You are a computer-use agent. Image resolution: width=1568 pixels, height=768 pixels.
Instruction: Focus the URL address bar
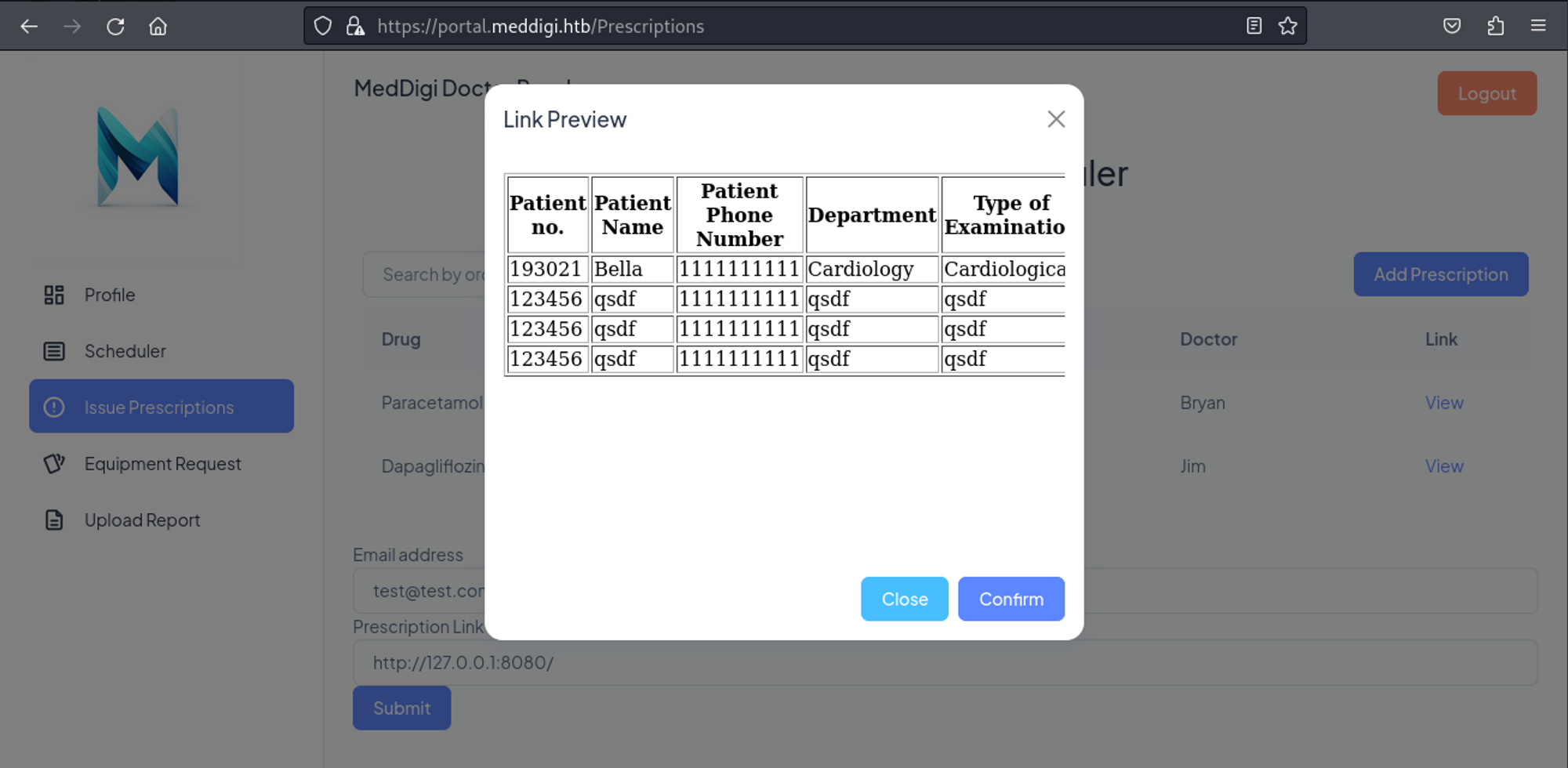[x=784, y=27]
